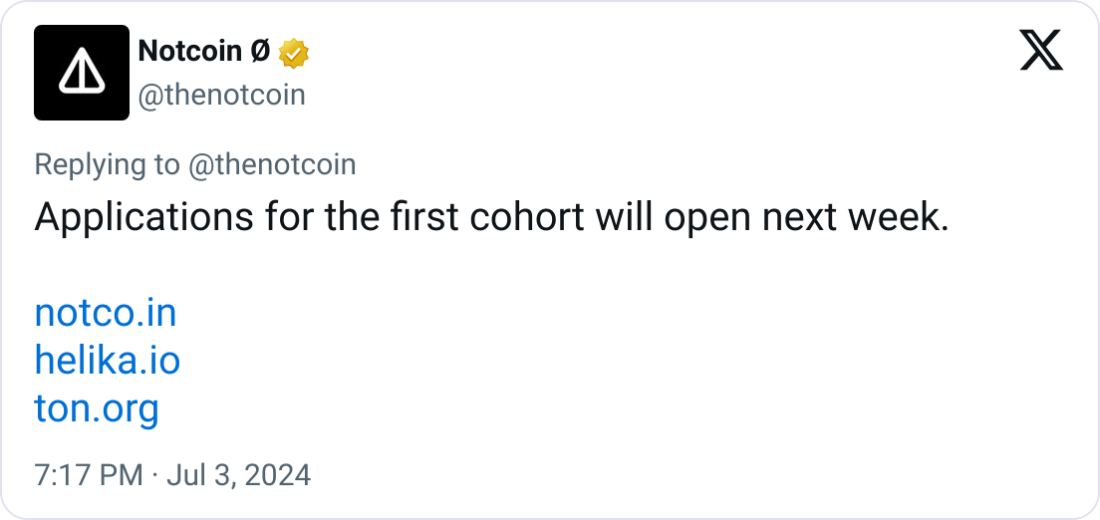The width and height of the screenshot is (1100, 520).
Task: Open the Notcoin profile avatar
Action: (x=81, y=72)
